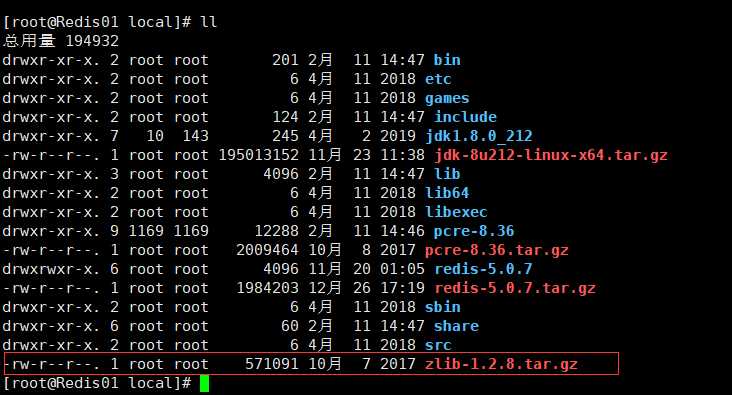Click the 'lib64' directory name
Viewport: 732px width, 395px height.
point(447,193)
